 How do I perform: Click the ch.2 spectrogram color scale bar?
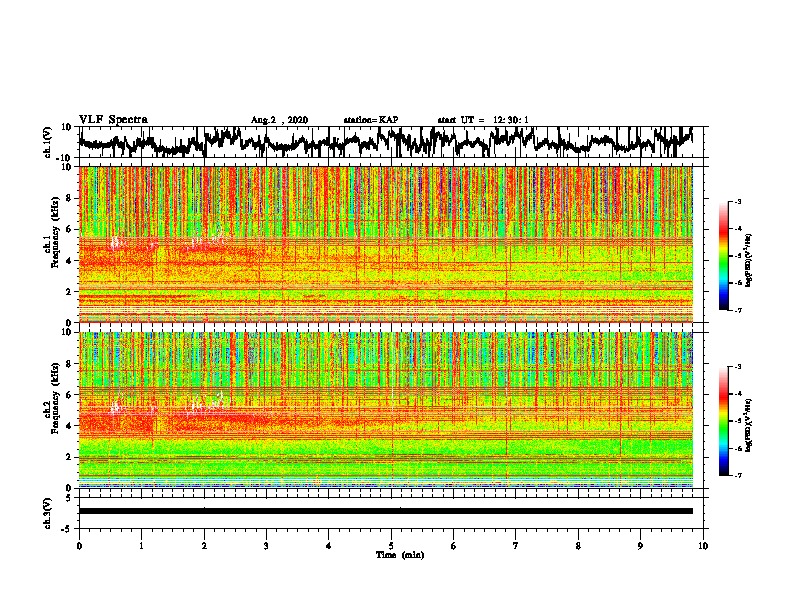pos(724,421)
